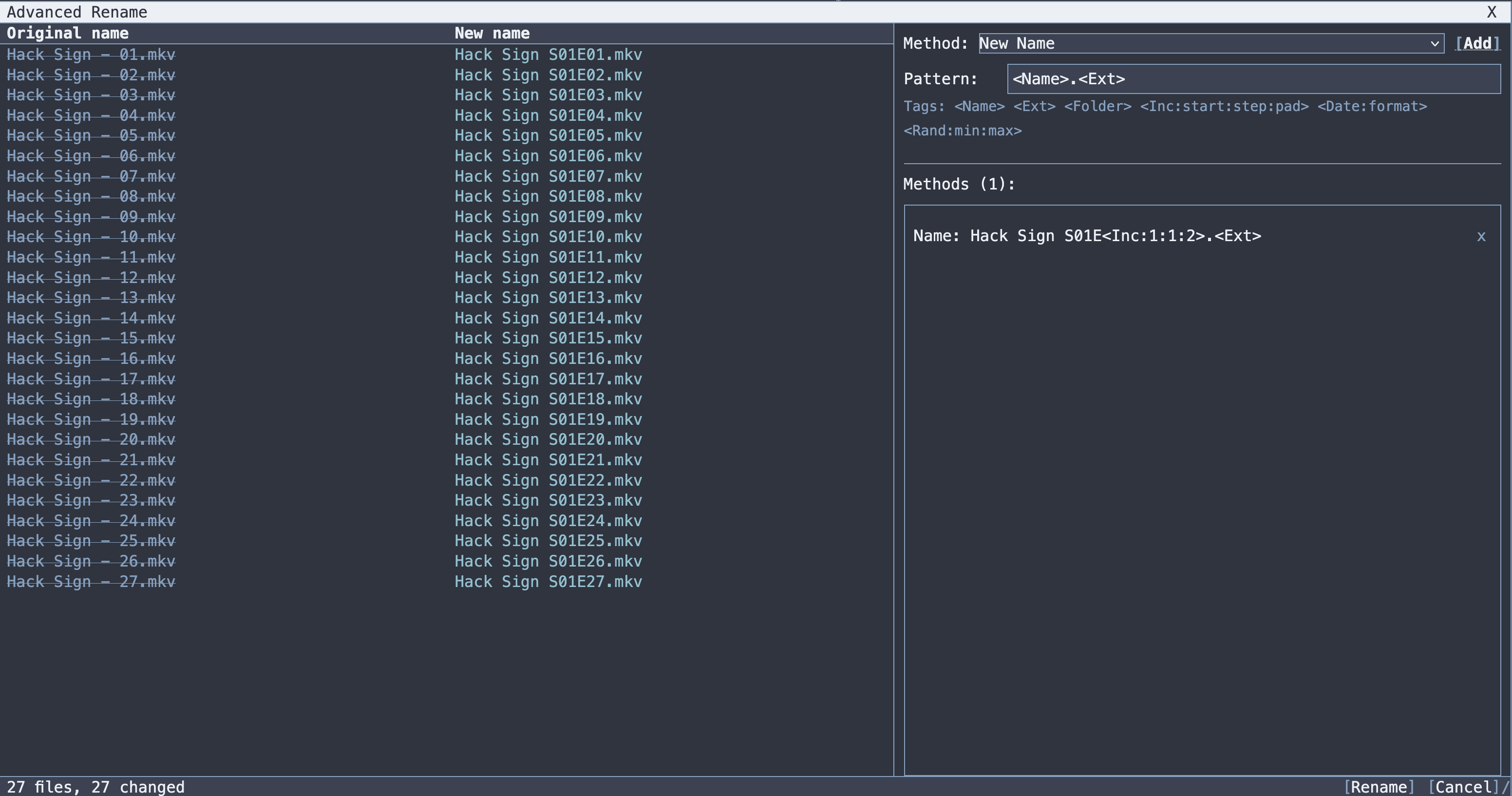Click new name Hack Sign S01E03.mkv
1512x796 pixels.
[548, 95]
